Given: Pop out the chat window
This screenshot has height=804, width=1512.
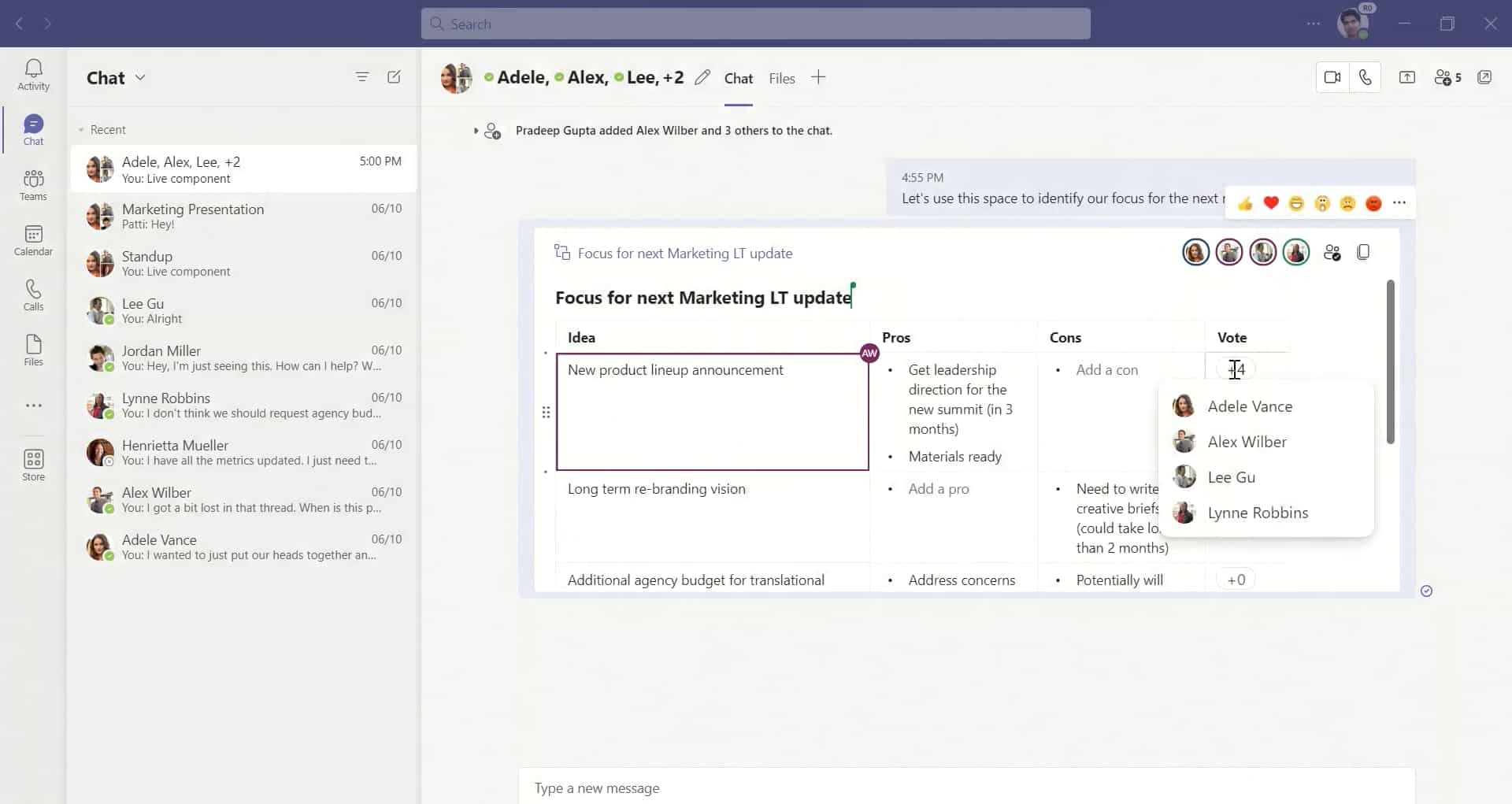Looking at the screenshot, I should tap(1484, 77).
